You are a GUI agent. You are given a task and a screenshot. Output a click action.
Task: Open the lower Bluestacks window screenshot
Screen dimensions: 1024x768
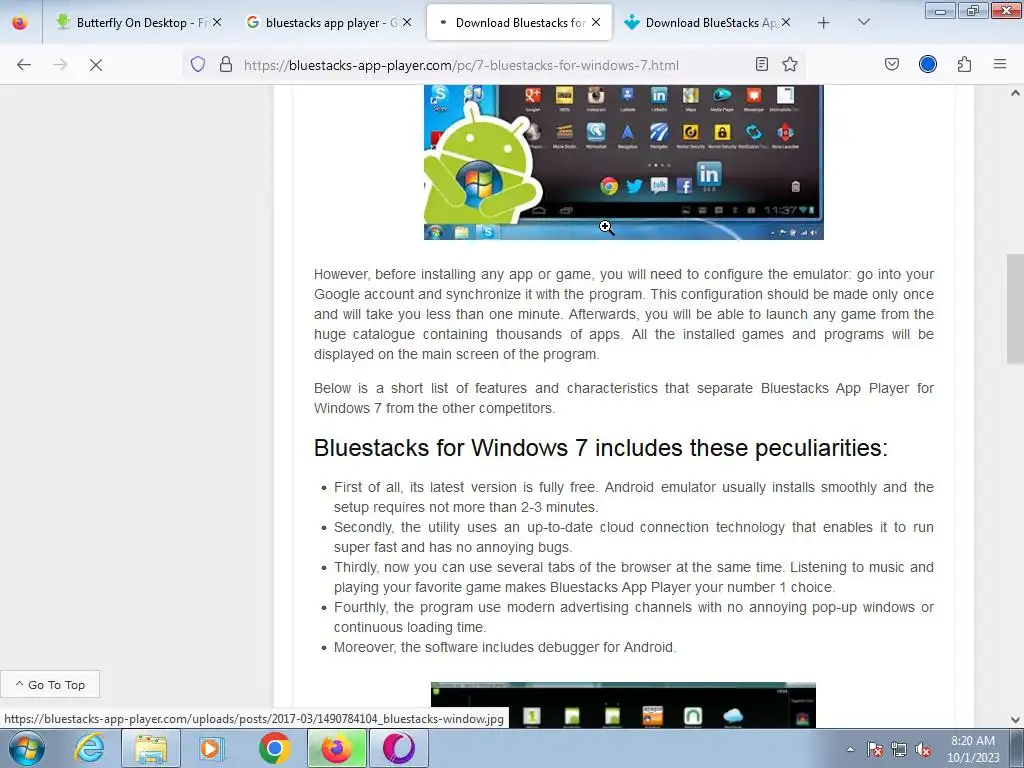(623, 705)
